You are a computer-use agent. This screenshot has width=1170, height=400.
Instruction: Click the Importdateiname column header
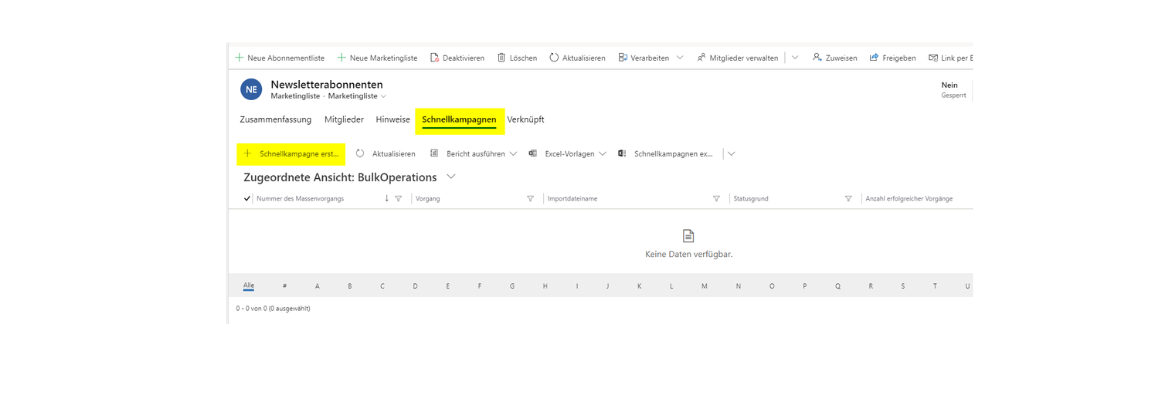coord(572,199)
